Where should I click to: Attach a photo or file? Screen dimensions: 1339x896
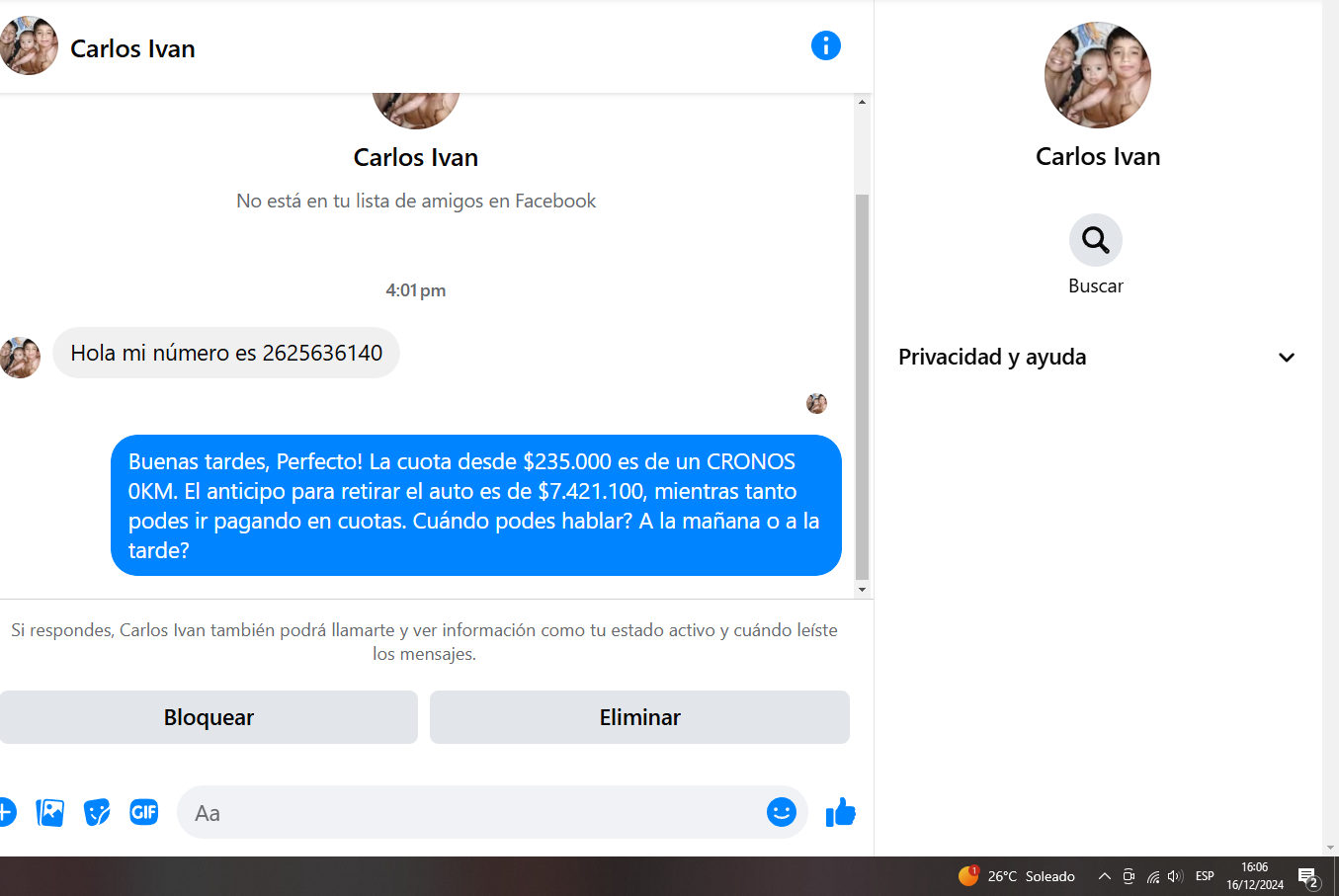pos(49,812)
